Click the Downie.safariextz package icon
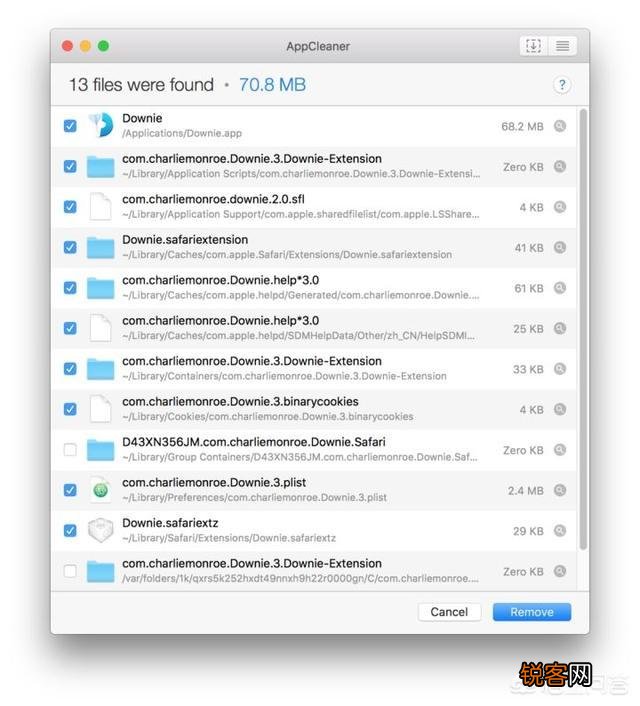The image size is (640, 706). [100, 530]
